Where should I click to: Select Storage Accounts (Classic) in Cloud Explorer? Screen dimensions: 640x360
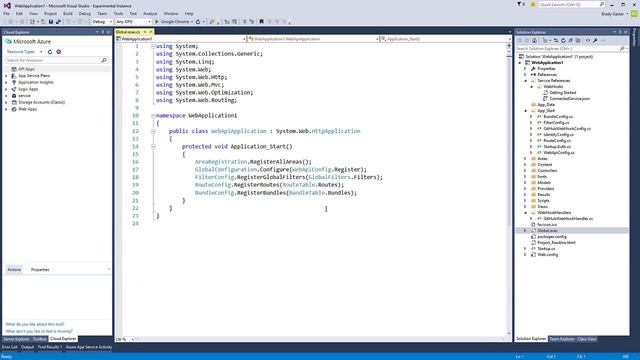pyautogui.click(x=41, y=102)
